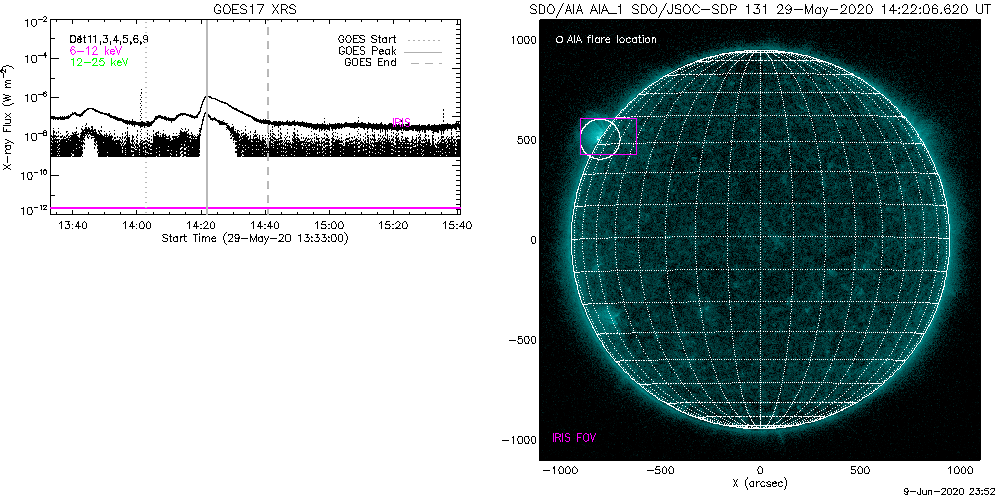The image size is (1000, 500).
Task: Click the top edge of the magenta IRIS FOV box
Action: pyautogui.click(x=608, y=118)
